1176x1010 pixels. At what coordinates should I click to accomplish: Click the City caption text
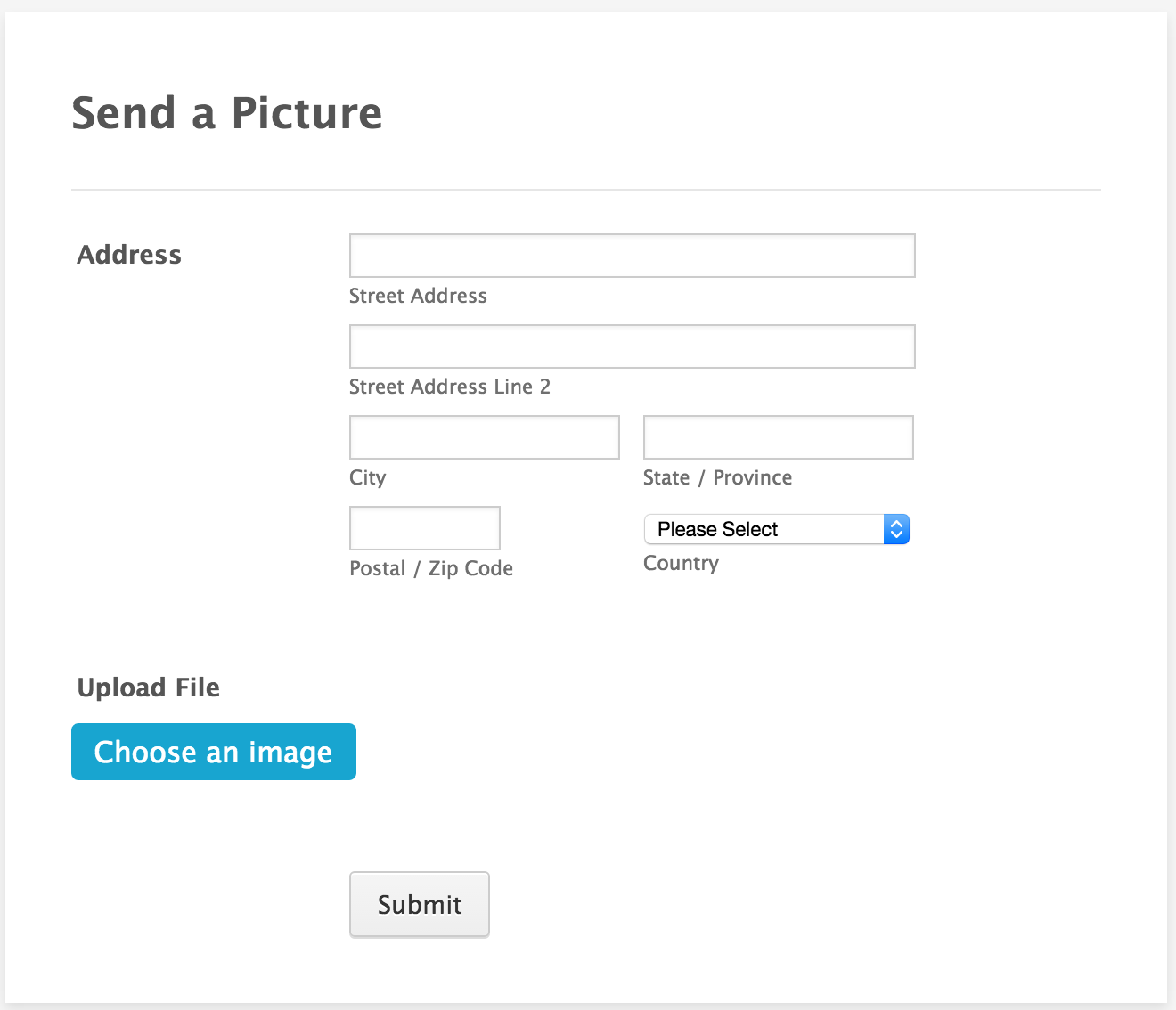pos(367,477)
